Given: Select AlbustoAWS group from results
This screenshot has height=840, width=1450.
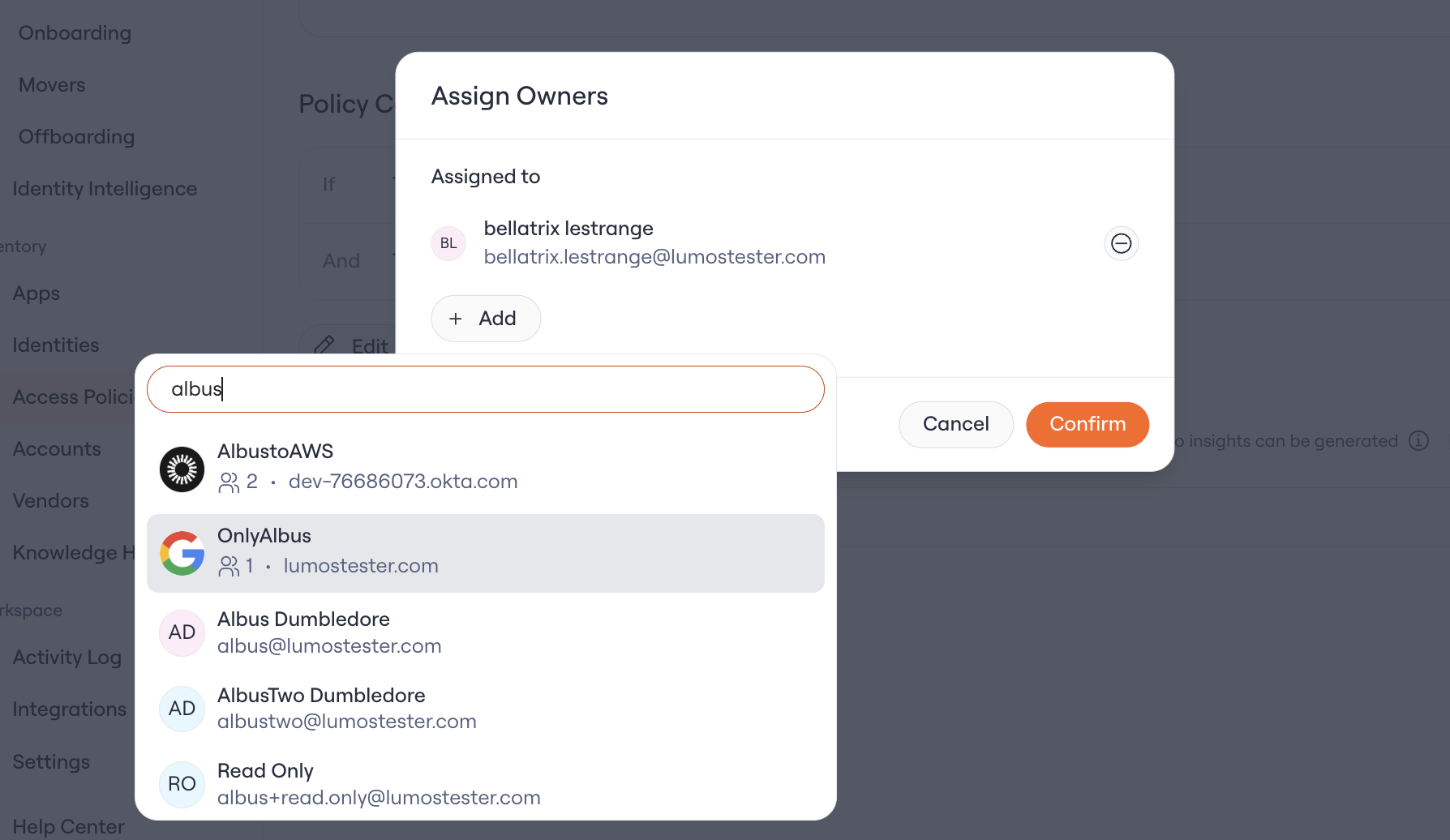Looking at the screenshot, I should (486, 468).
